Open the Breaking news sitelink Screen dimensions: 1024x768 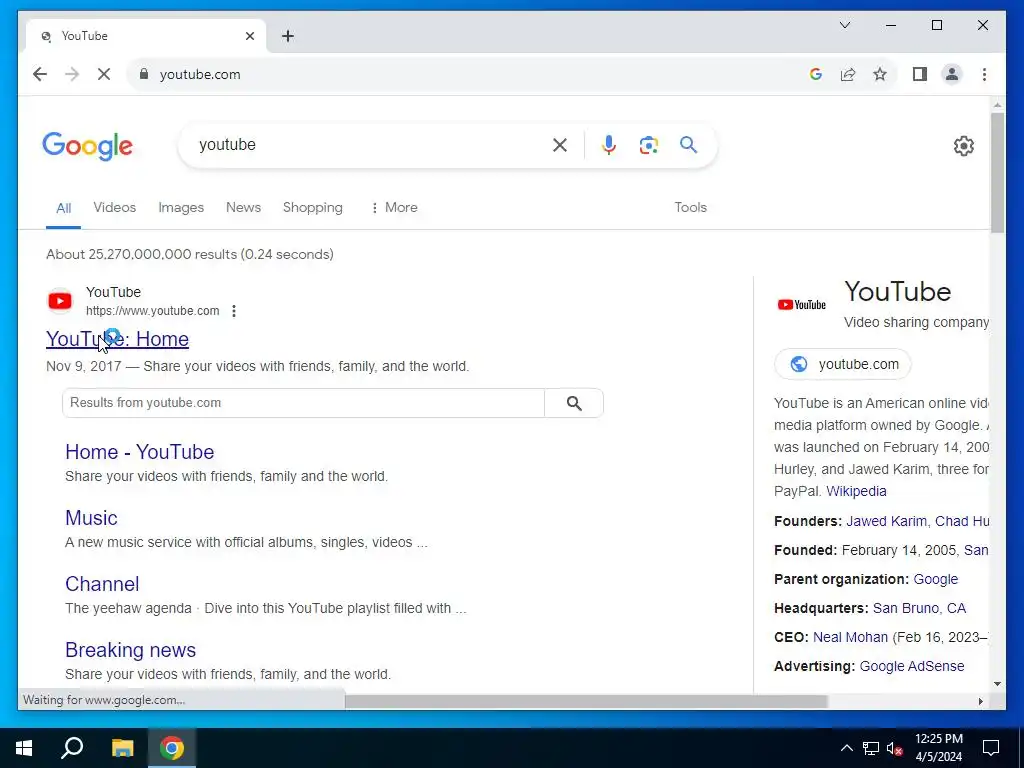tap(131, 650)
